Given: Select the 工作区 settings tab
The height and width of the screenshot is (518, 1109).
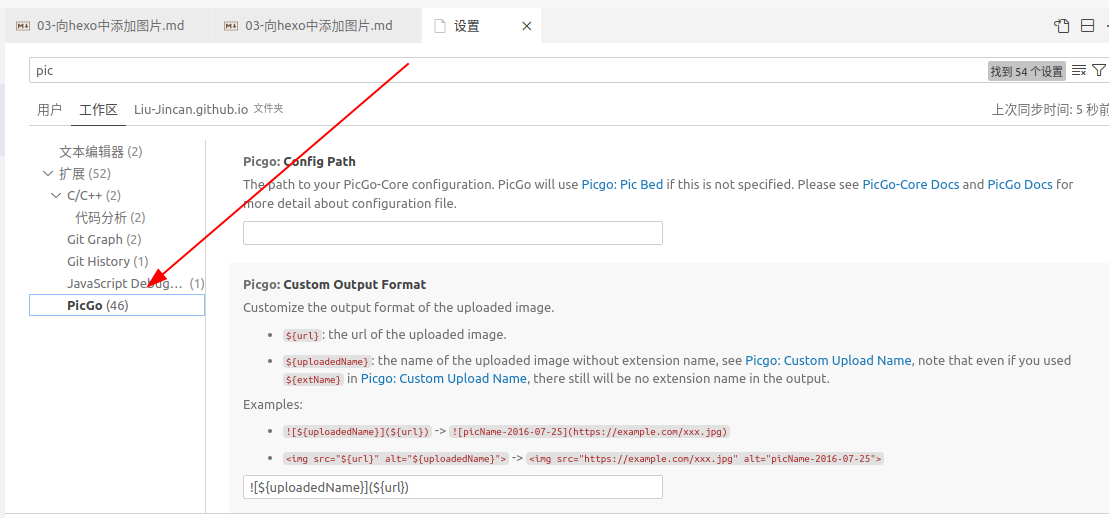Looking at the screenshot, I should [98, 110].
